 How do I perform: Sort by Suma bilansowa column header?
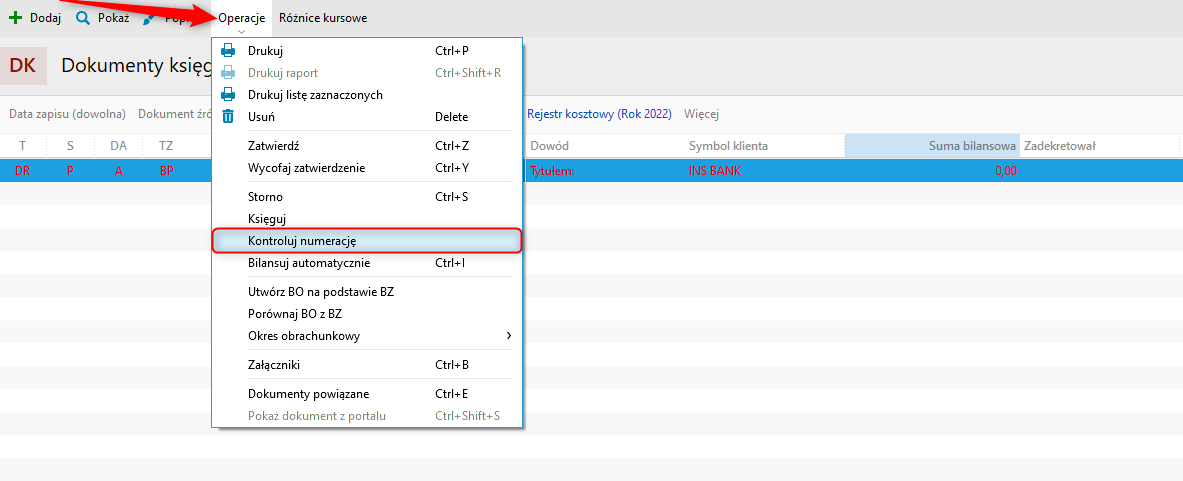931,146
